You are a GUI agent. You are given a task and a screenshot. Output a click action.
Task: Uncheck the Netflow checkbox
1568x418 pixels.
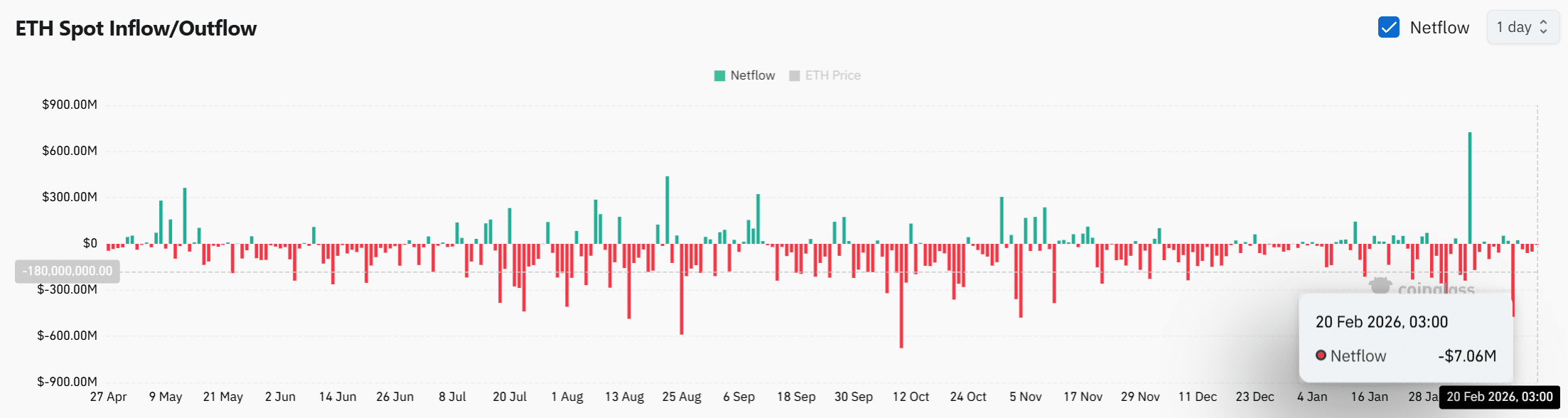1388,28
